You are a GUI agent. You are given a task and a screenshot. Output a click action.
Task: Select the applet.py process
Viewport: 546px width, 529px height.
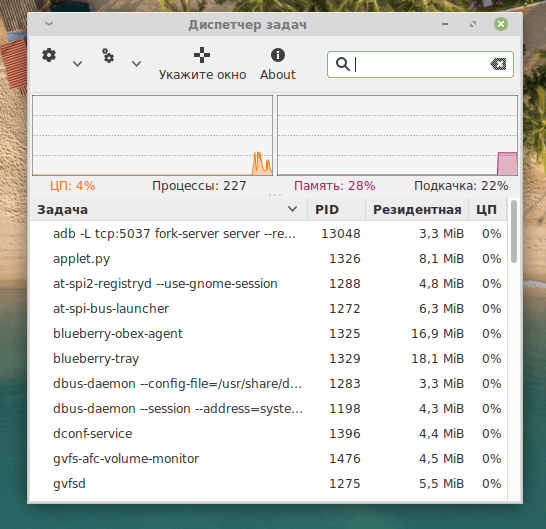click(x=268, y=259)
